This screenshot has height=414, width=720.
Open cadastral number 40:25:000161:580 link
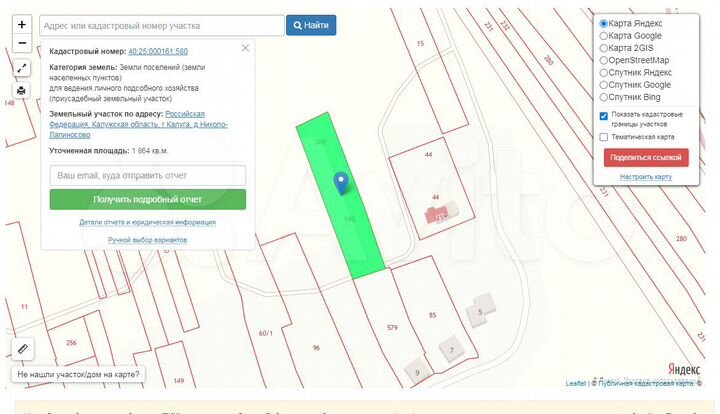click(158, 50)
